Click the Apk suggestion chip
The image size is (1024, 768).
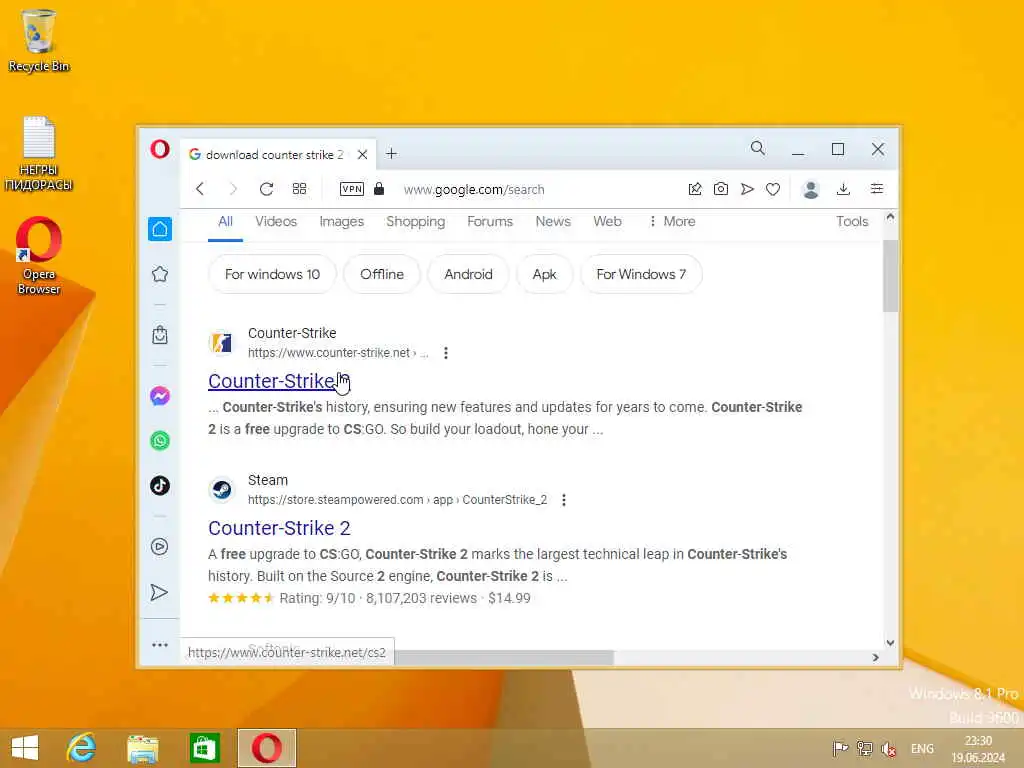coord(545,274)
